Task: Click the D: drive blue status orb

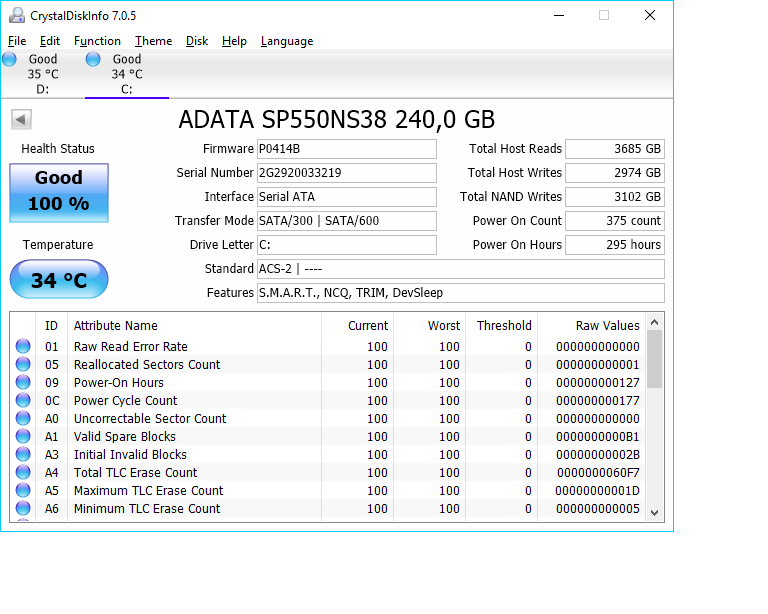Action: [9, 59]
